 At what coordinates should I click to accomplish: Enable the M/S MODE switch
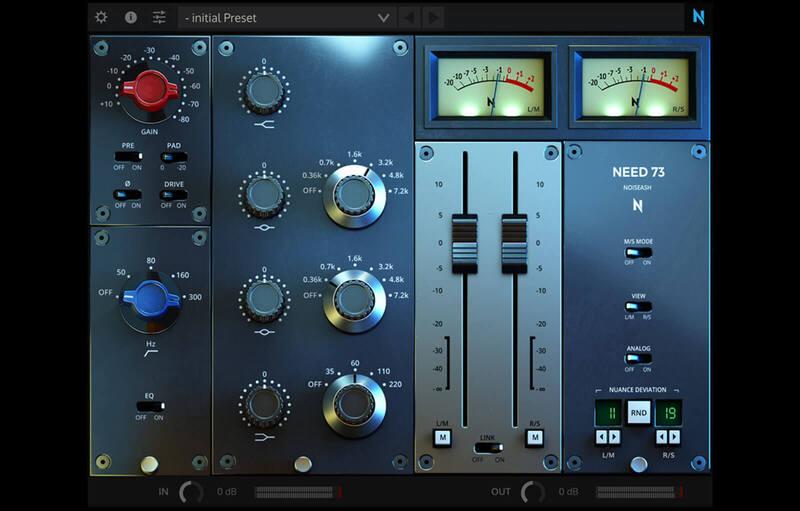click(638, 252)
